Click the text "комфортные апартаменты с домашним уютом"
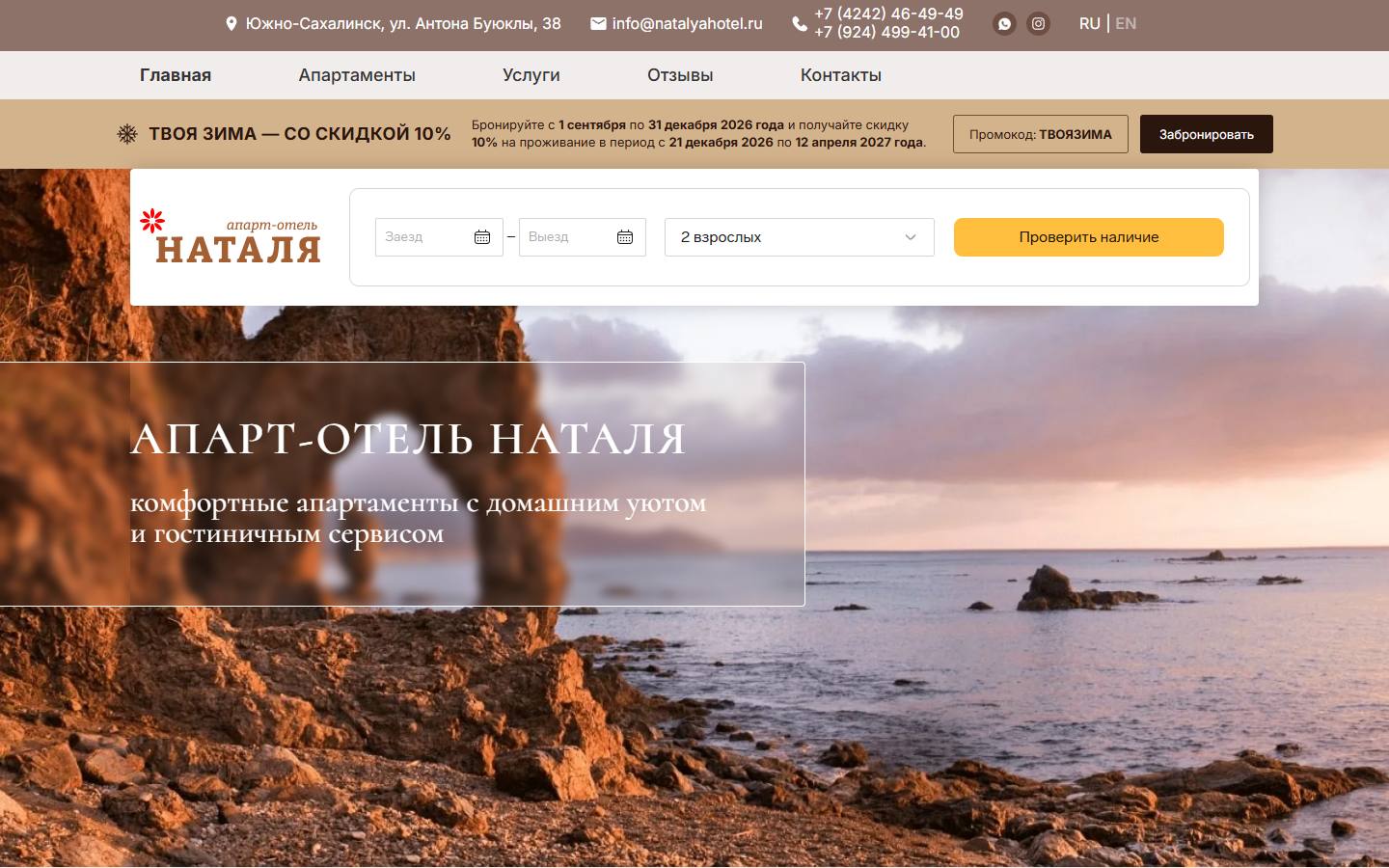Screen dimensions: 1389x868 [419, 502]
